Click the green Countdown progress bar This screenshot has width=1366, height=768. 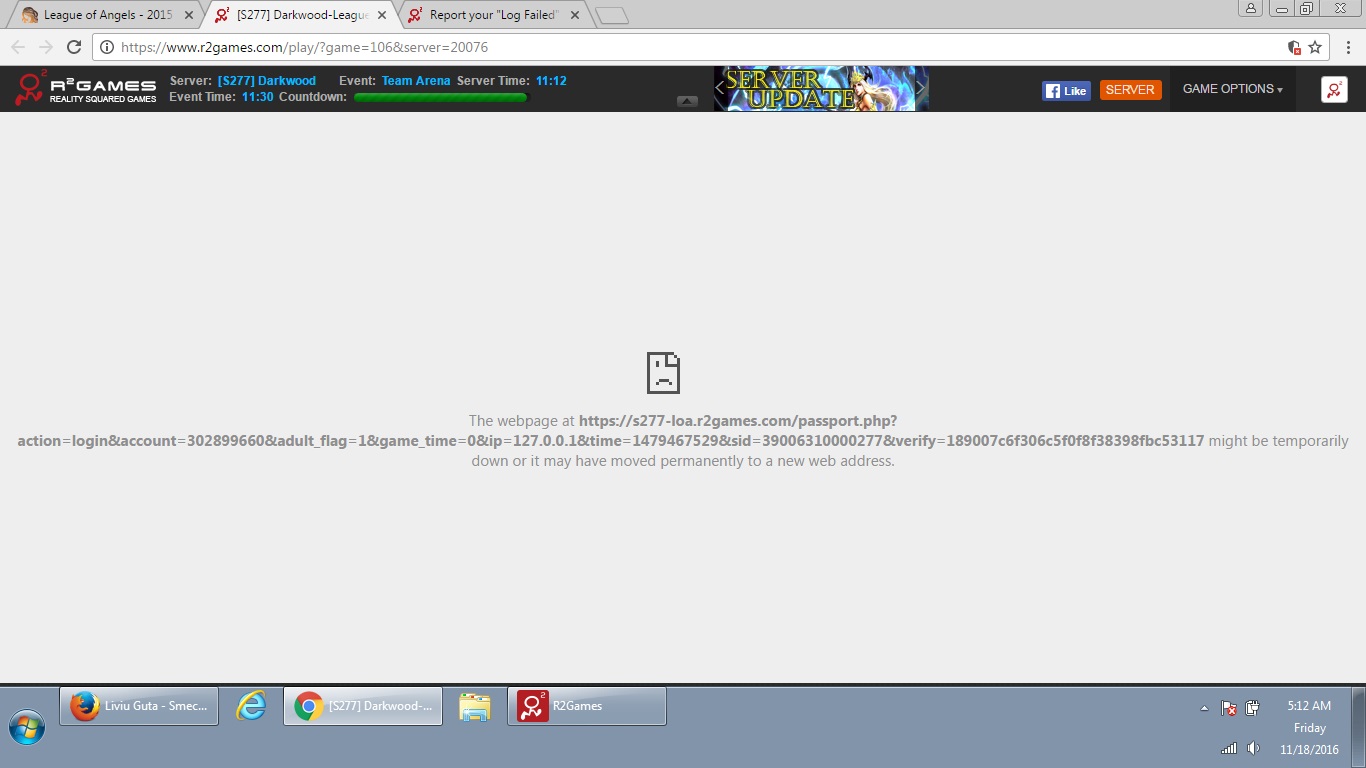click(440, 97)
